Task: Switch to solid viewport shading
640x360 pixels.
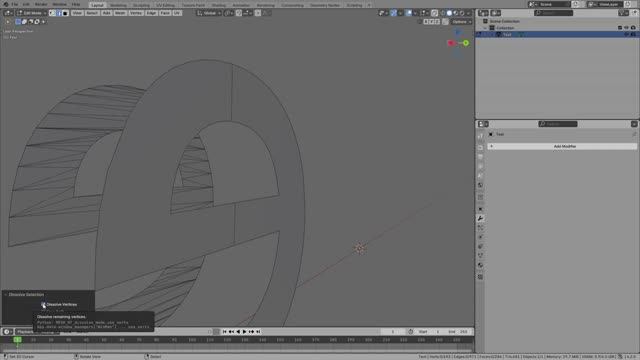Action: coord(449,13)
